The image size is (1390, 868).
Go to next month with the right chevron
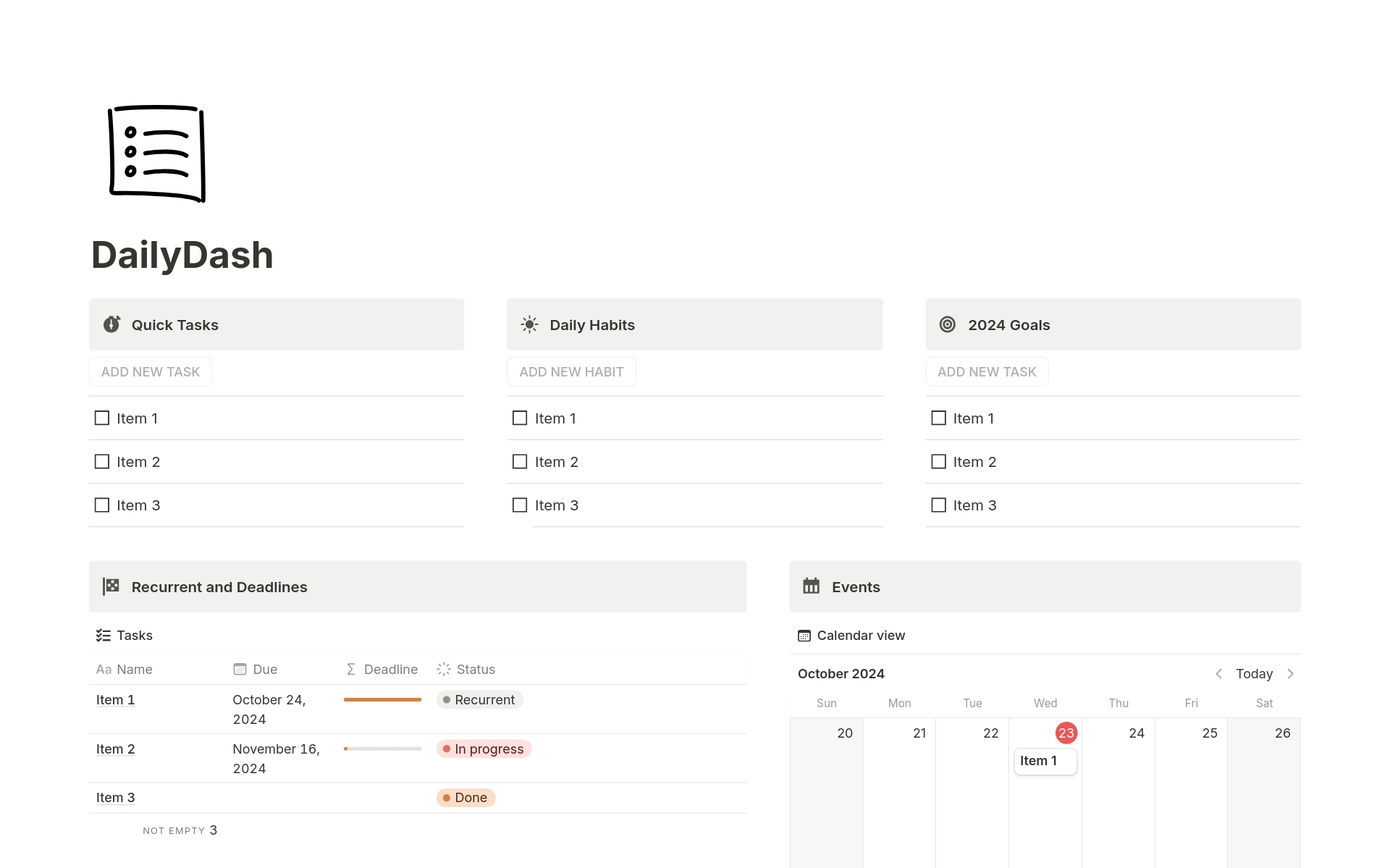click(1291, 673)
